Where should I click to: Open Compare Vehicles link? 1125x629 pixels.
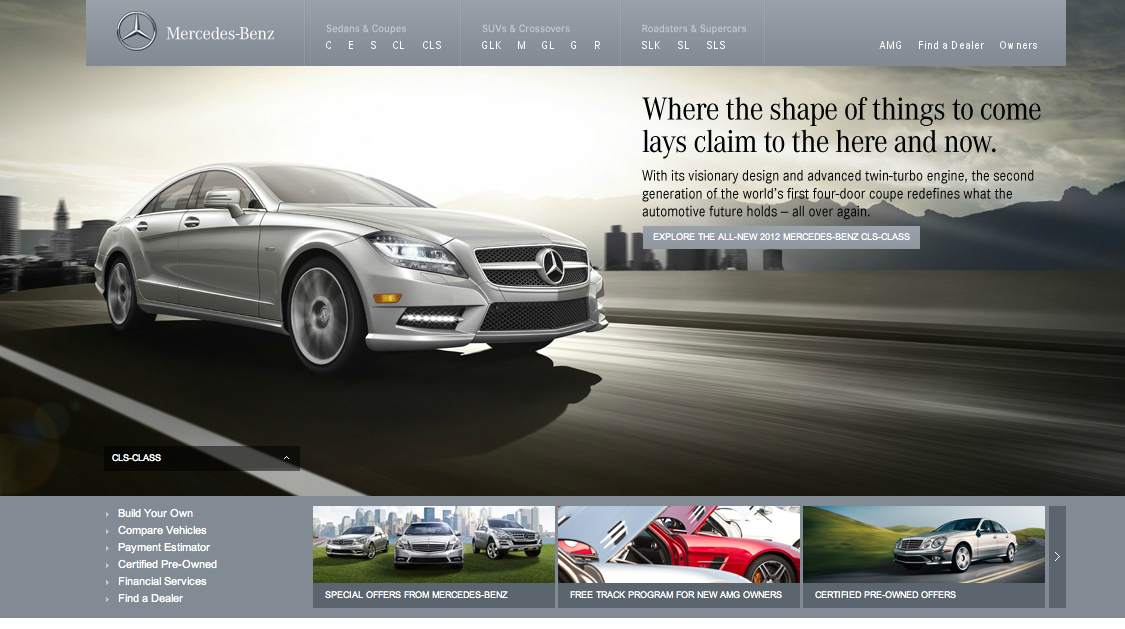(x=162, y=531)
